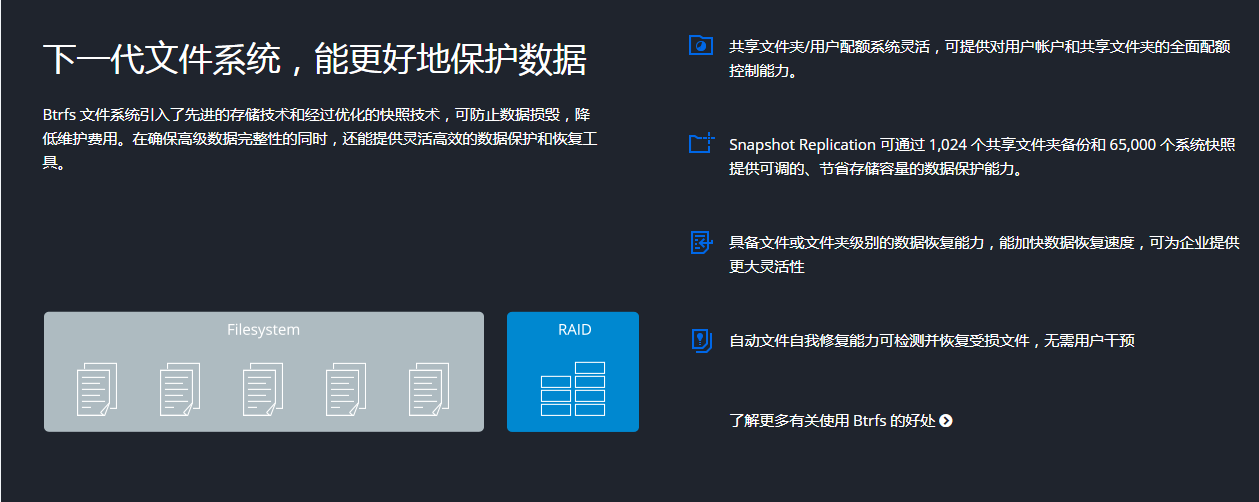Click the shared folder quota icon
Viewport: 1259px width, 502px height.
pyautogui.click(x=701, y=45)
